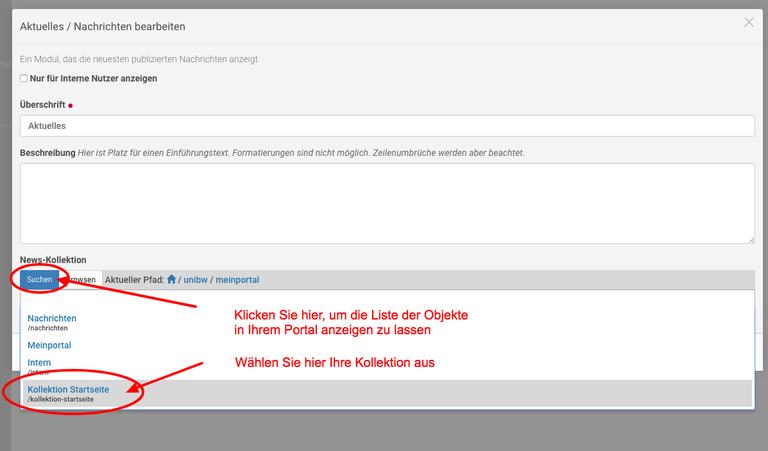Select Kollektion Startseite collection
The image size is (768, 451).
pyautogui.click(x=386, y=394)
